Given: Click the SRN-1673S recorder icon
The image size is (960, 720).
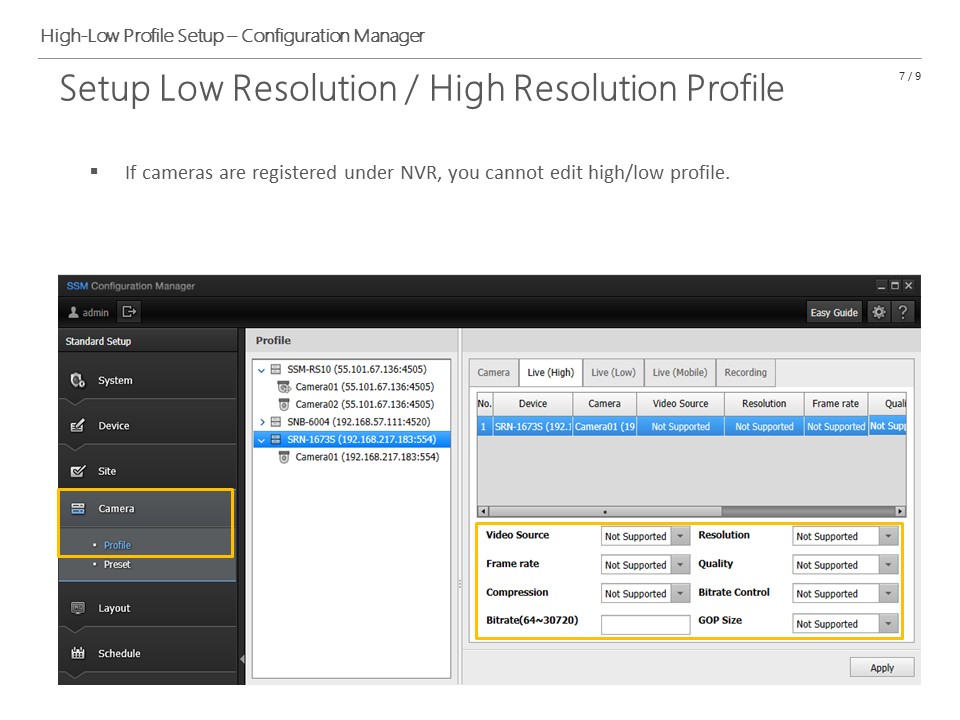Looking at the screenshot, I should pos(276,439).
